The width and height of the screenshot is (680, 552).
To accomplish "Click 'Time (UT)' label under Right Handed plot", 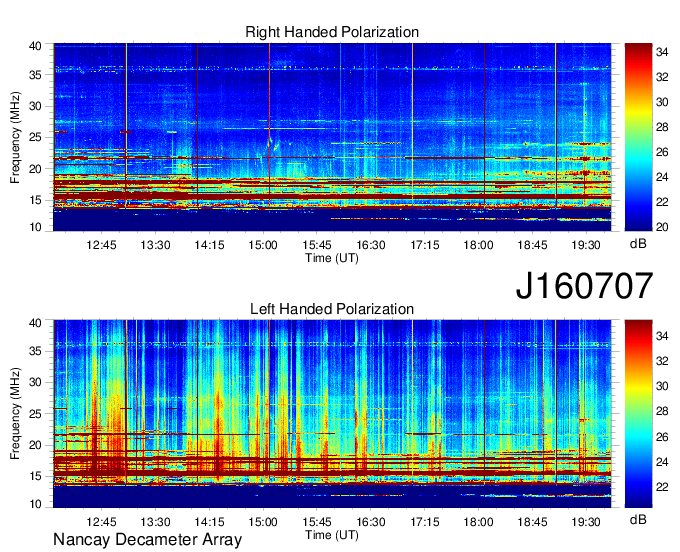I will (332, 258).
